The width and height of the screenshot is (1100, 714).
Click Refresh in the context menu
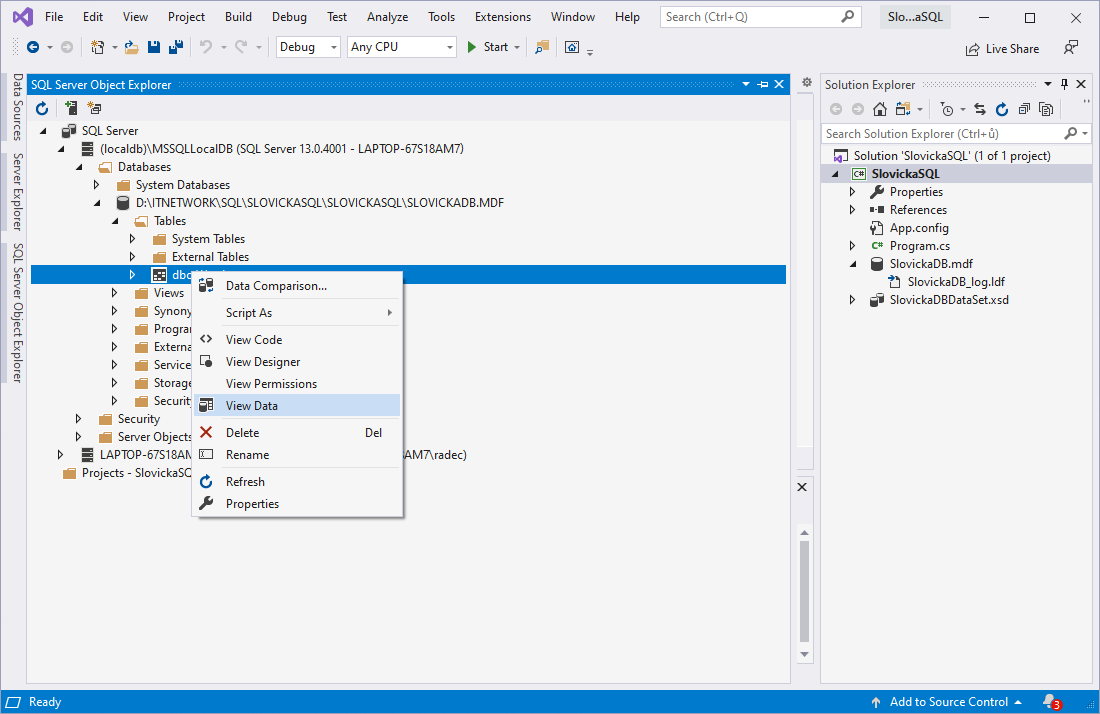click(x=297, y=482)
